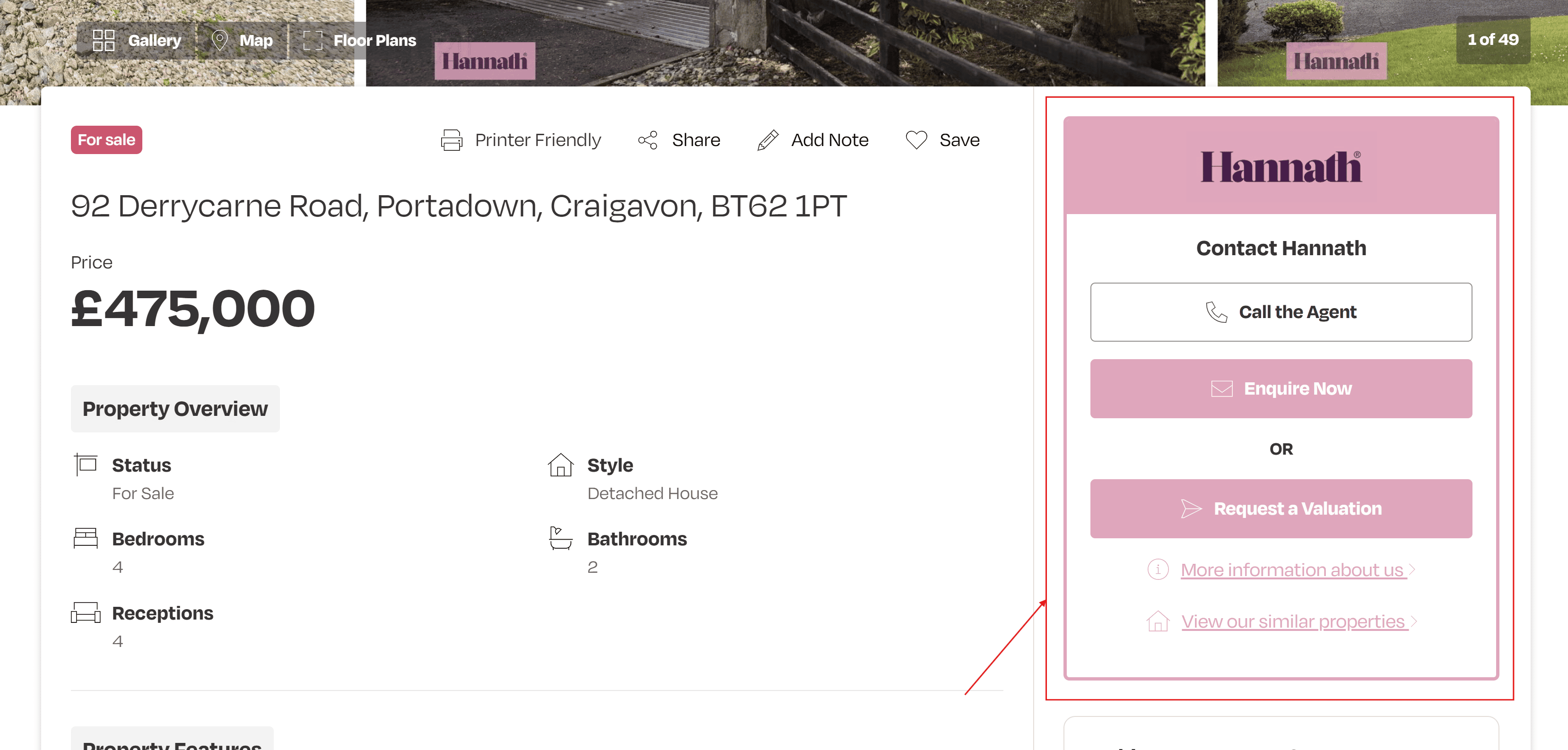Open Printer Friendly version
1568x750 pixels.
[521, 140]
